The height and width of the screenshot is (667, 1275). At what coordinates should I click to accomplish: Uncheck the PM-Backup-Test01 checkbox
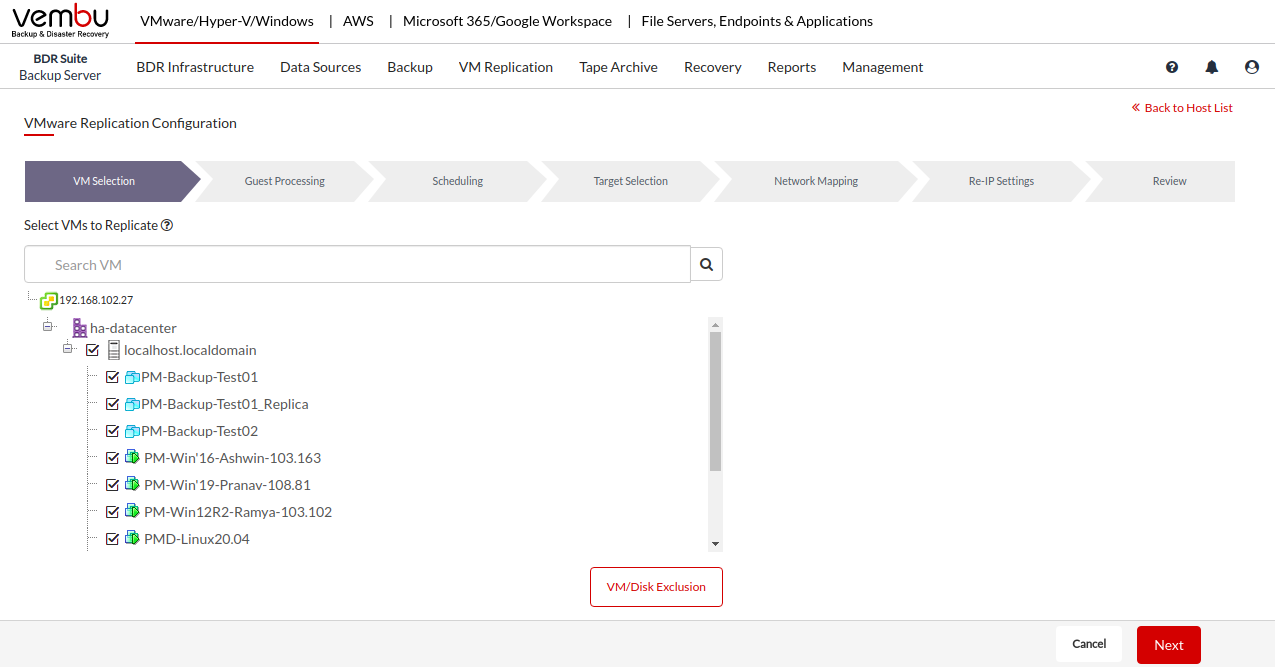coord(112,378)
